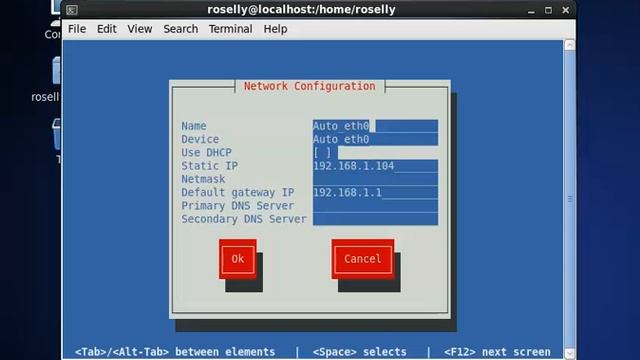This screenshot has height=360, width=640.
Task: Click the 'Secondary DNS Server' label
Action: pos(244,219)
